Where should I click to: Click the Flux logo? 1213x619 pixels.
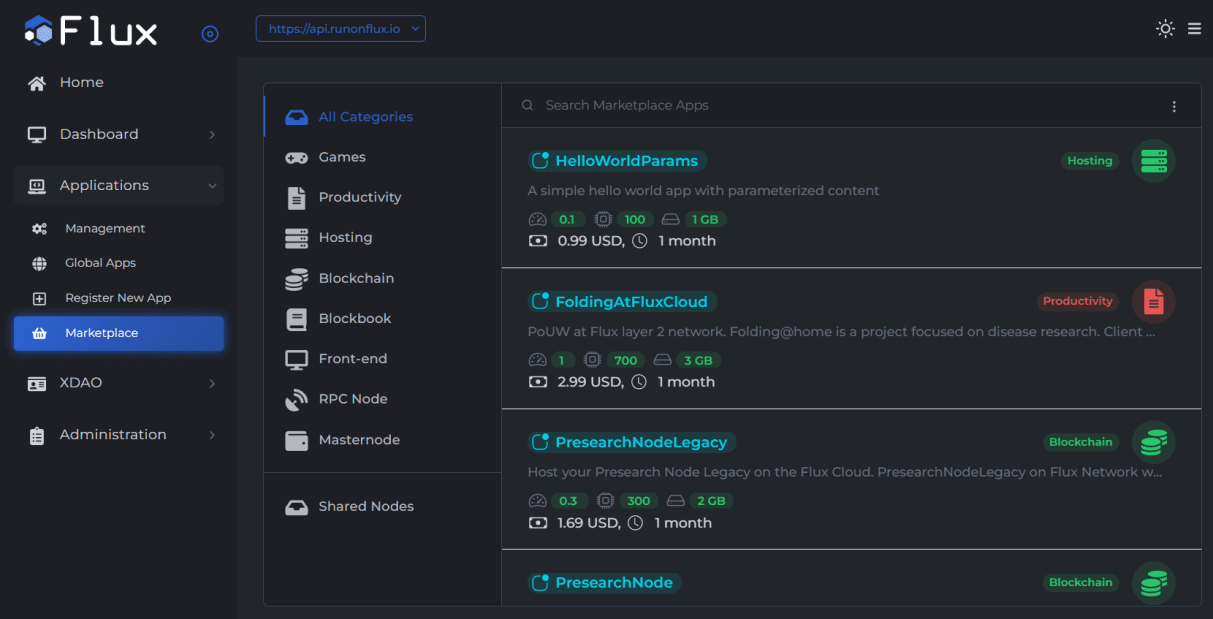(91, 31)
